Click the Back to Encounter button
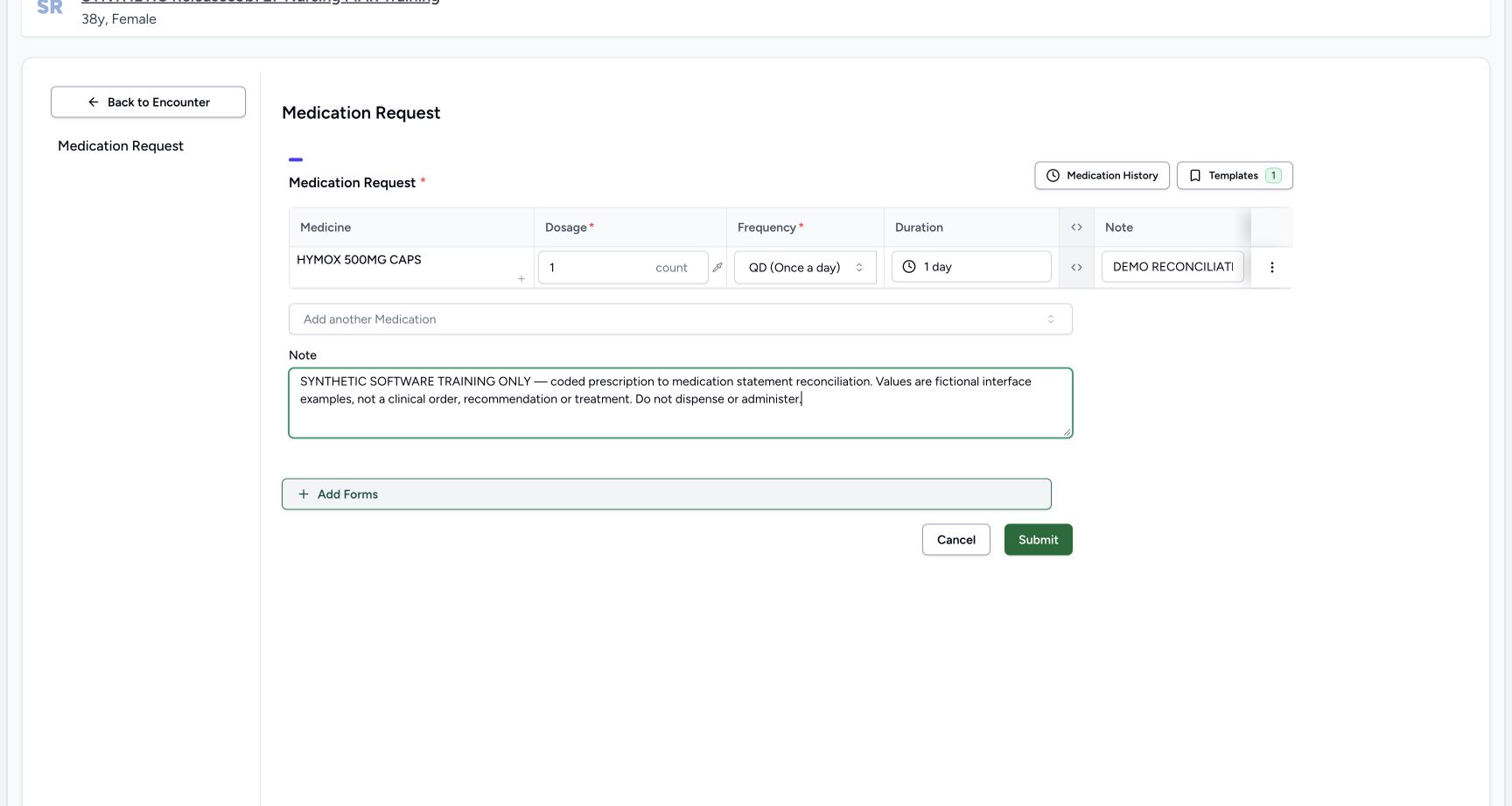 tap(148, 102)
